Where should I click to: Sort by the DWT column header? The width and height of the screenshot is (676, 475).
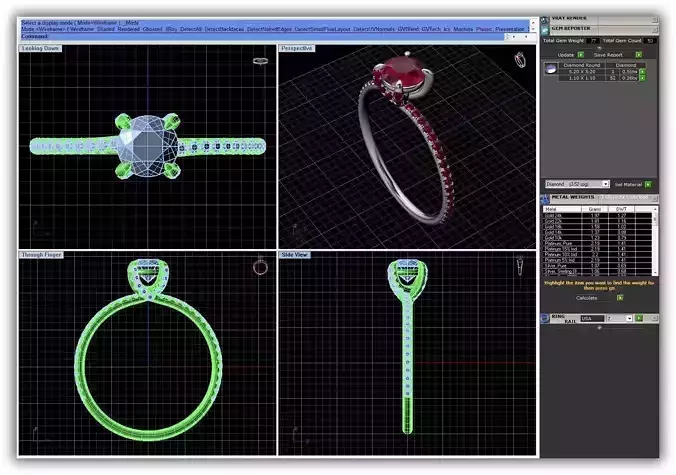click(x=621, y=209)
